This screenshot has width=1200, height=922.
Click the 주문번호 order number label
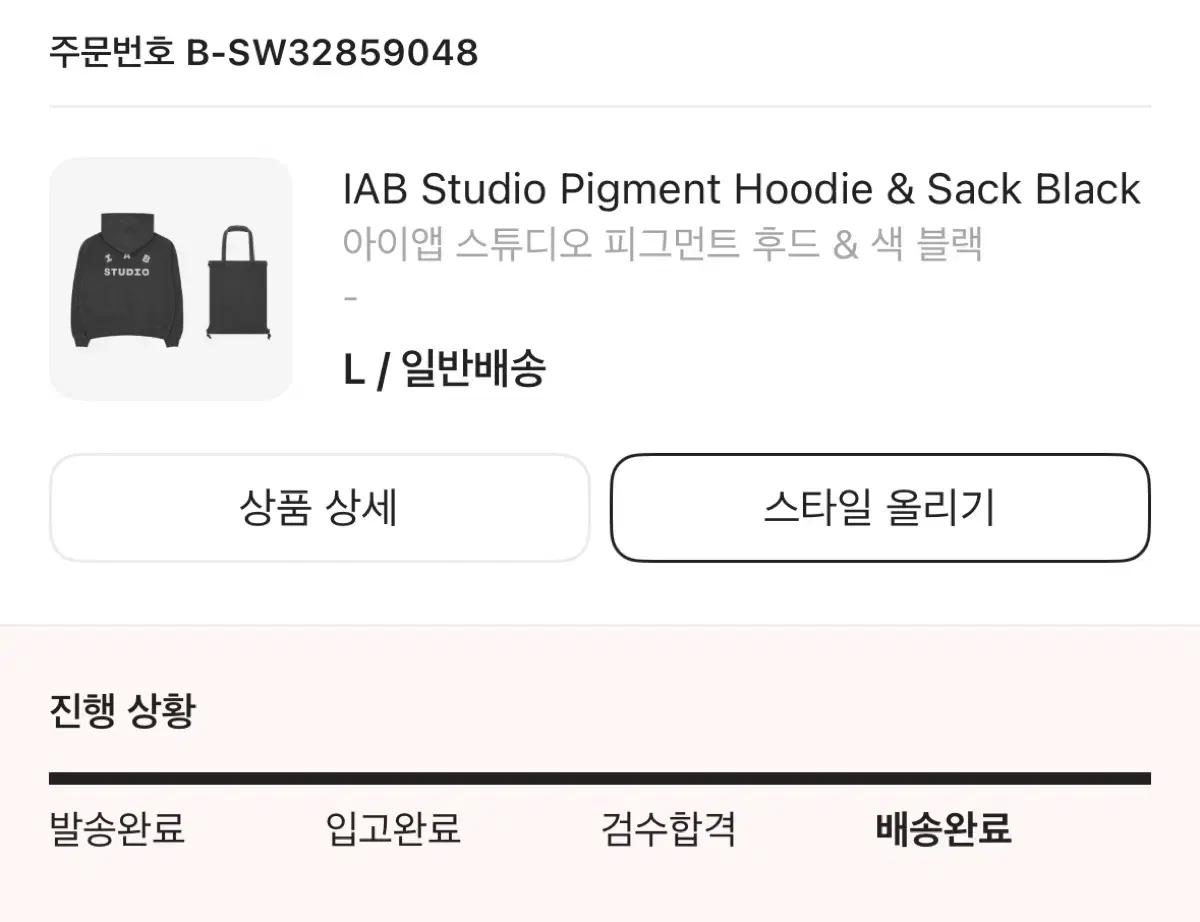[x=113, y=53]
